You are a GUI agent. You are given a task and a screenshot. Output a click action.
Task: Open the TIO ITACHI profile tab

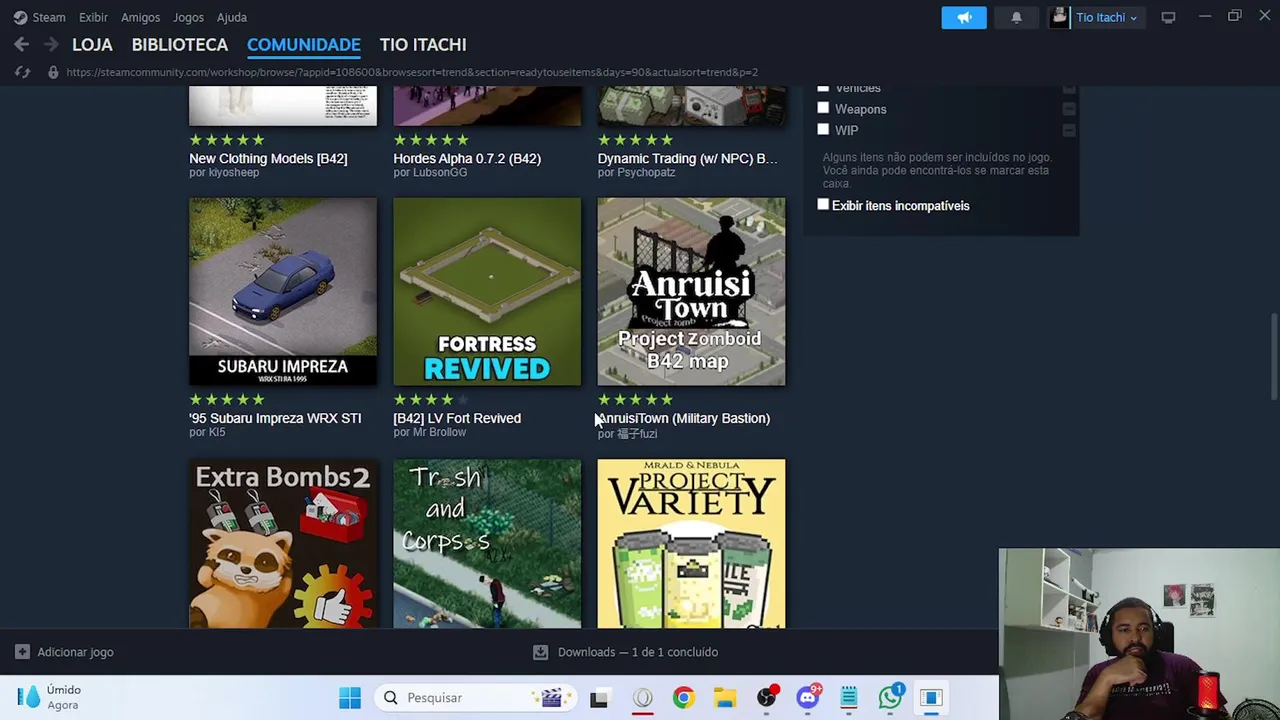point(423,44)
